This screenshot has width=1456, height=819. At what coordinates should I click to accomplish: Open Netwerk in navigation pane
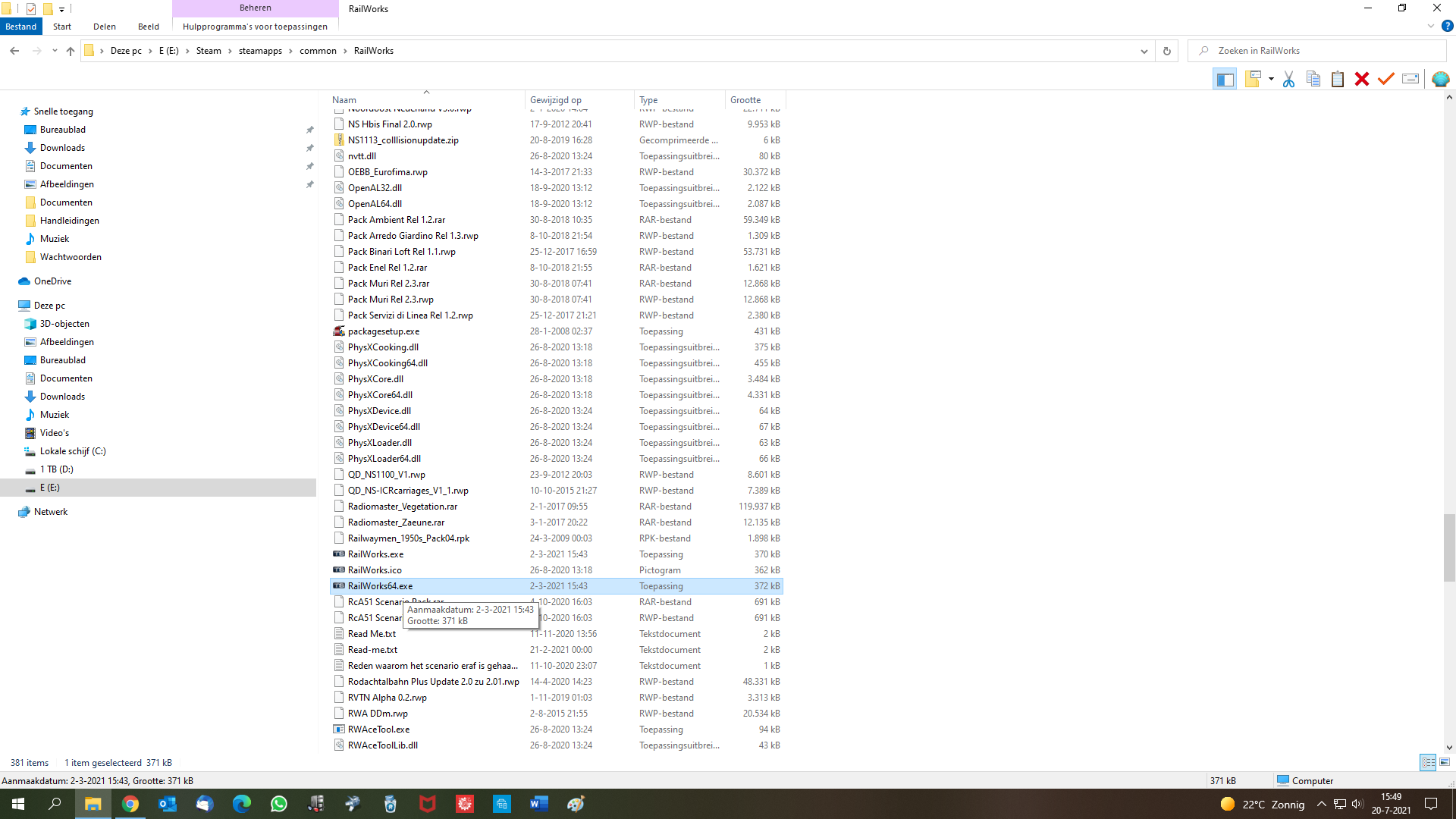(51, 512)
